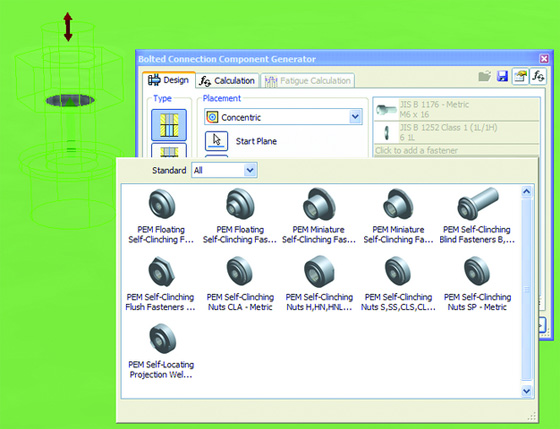The height and width of the screenshot is (429, 560).
Task: Click the blue save disk icon
Action: click(502, 76)
